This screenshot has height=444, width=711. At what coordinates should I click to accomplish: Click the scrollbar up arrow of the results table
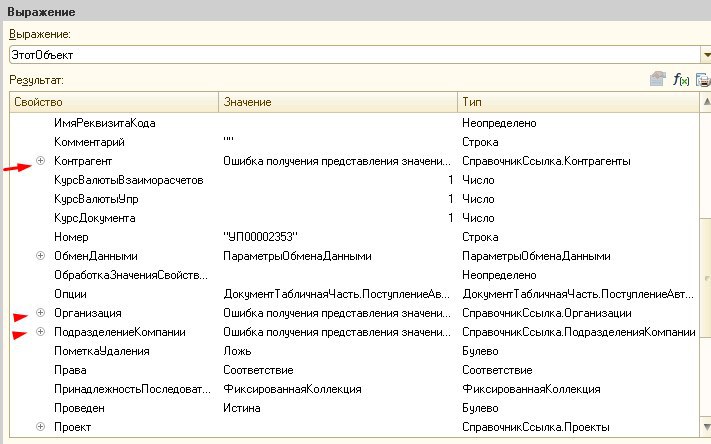coord(706,102)
